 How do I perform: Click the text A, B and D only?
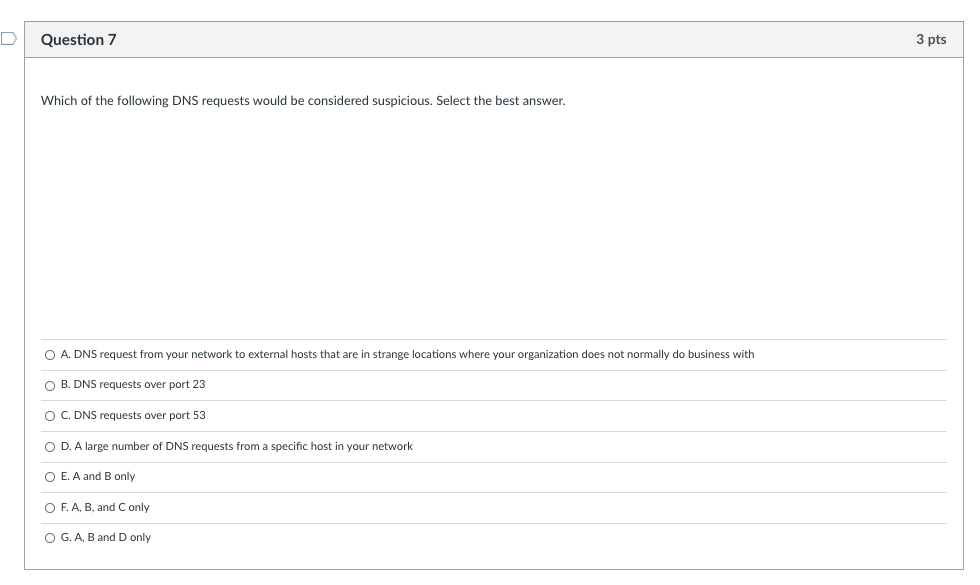pyautogui.click(x=105, y=537)
